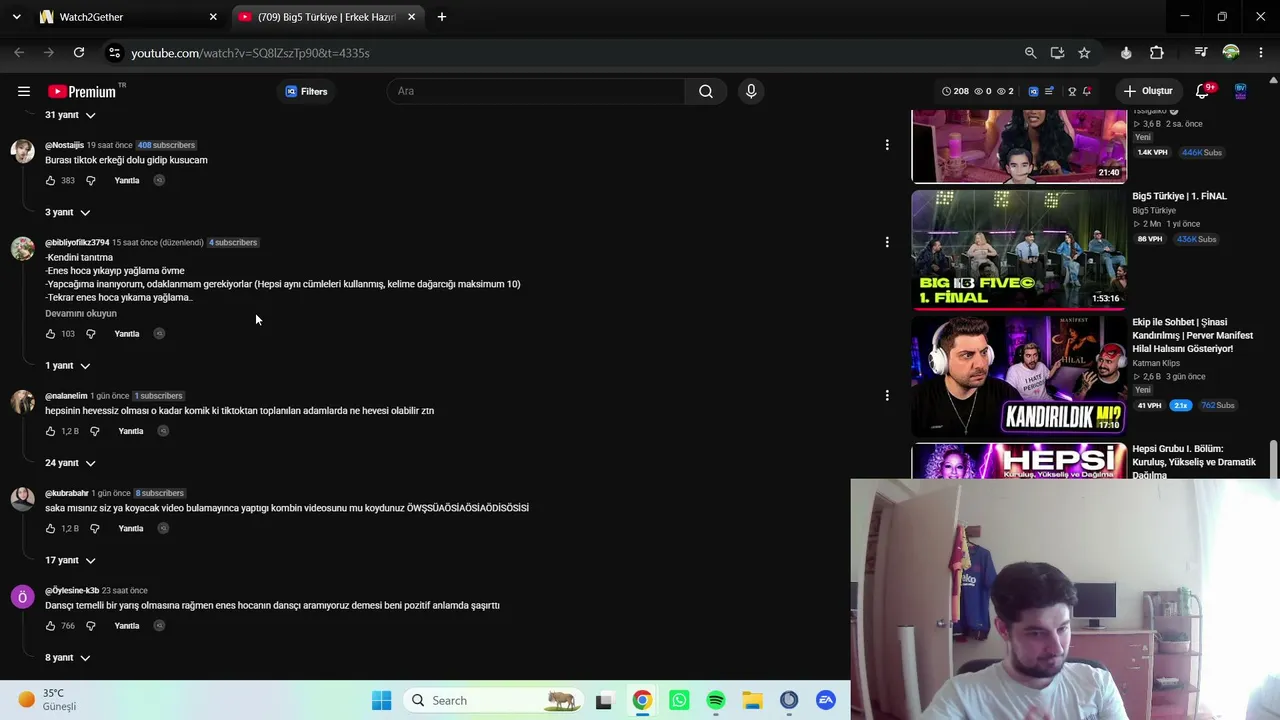Expand the 17 yanıt replies
Image resolution: width=1280 pixels, height=720 pixels.
(70, 560)
